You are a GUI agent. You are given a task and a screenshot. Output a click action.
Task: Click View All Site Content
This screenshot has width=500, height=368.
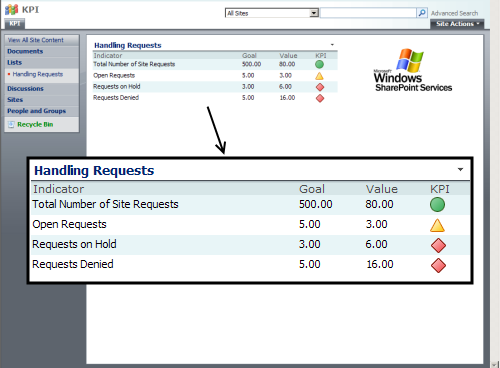coord(36,40)
